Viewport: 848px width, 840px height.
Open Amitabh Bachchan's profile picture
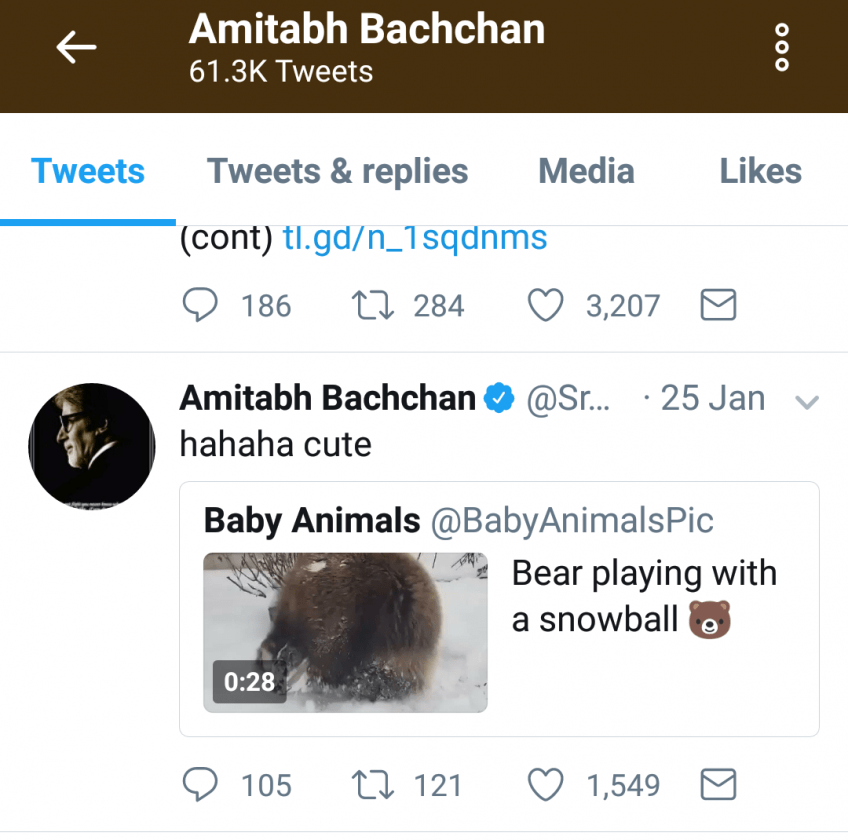pos(91,446)
